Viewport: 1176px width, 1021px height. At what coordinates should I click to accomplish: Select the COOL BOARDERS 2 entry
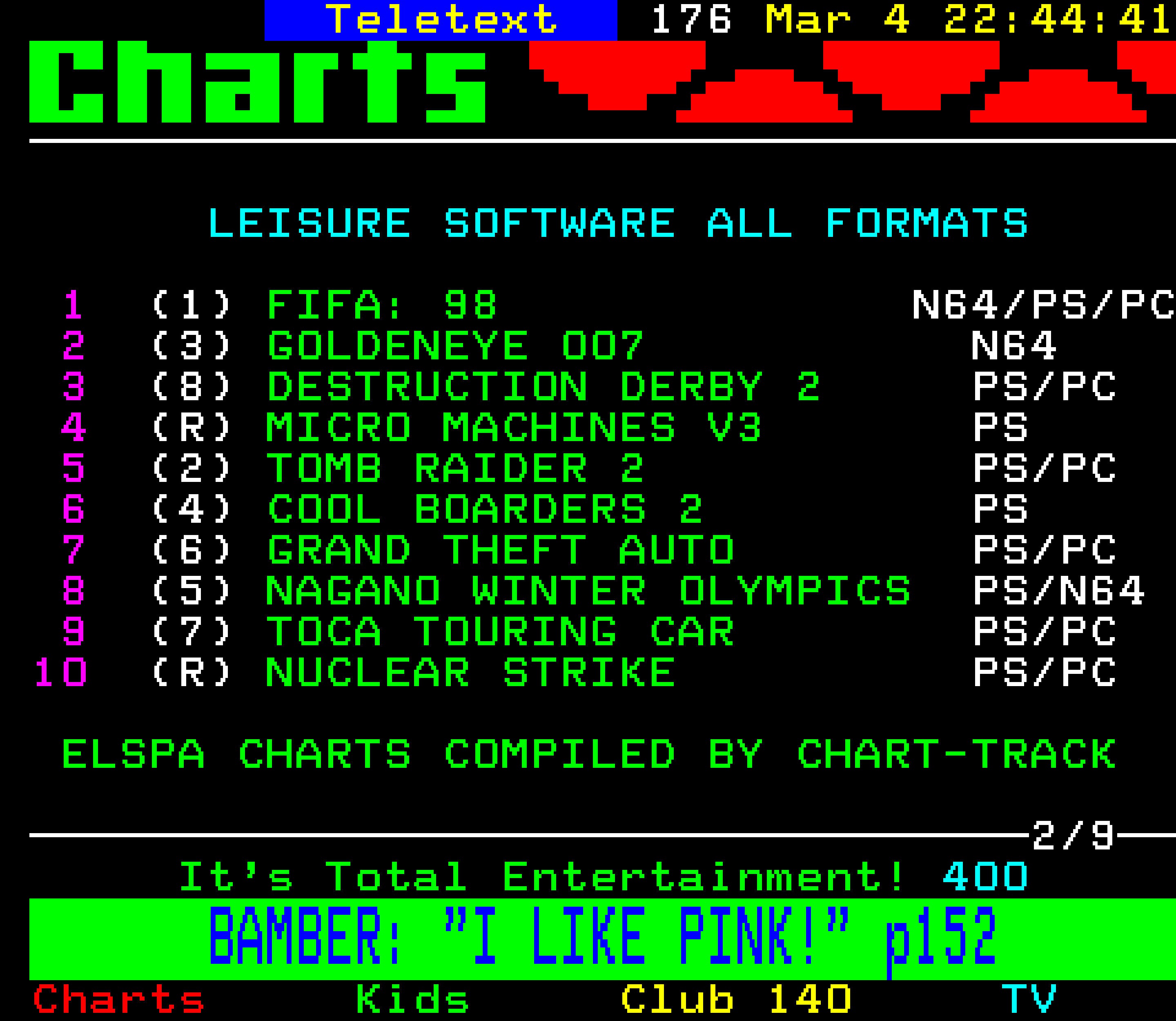tap(485, 509)
